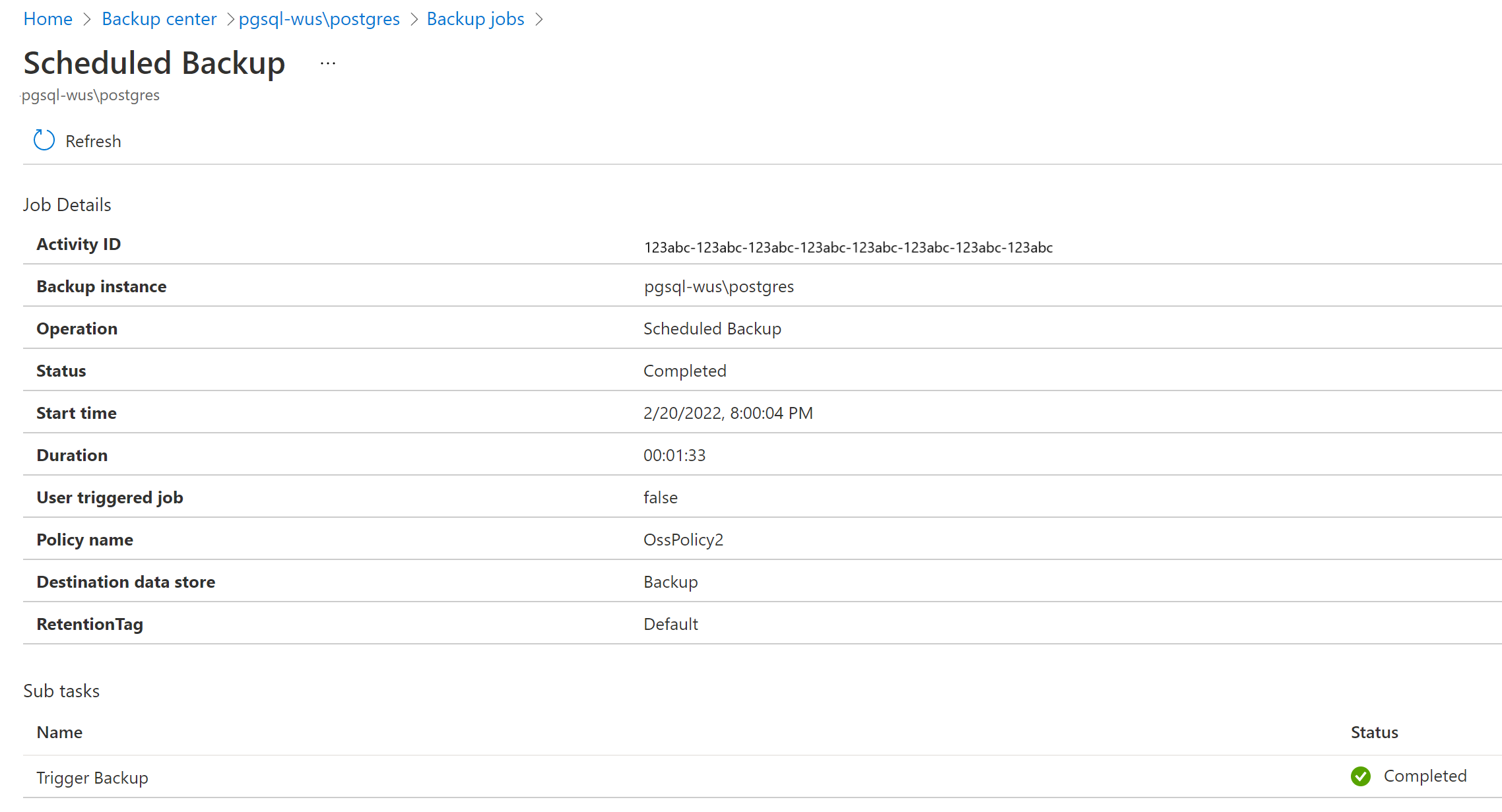Click the Sub tasks section heading
The height and width of the screenshot is (812, 1502).
click(61, 691)
